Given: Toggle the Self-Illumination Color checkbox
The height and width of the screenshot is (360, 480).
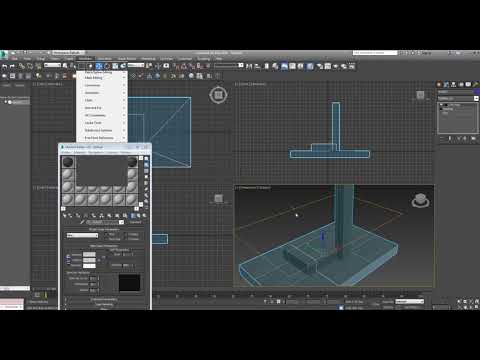Looking at the screenshot, I should pyautogui.click(x=112, y=255).
